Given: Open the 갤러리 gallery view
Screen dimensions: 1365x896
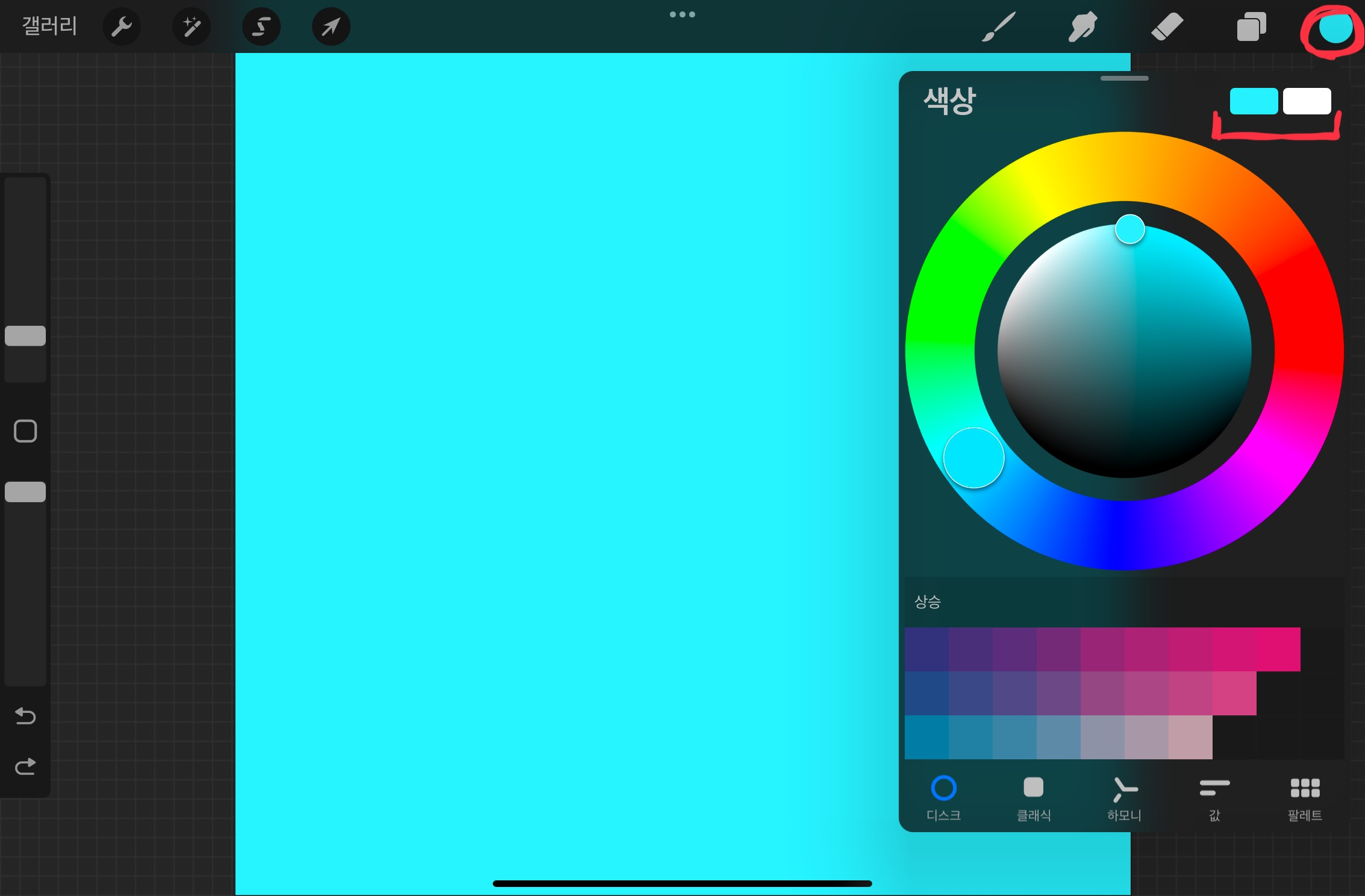Looking at the screenshot, I should click(x=49, y=26).
